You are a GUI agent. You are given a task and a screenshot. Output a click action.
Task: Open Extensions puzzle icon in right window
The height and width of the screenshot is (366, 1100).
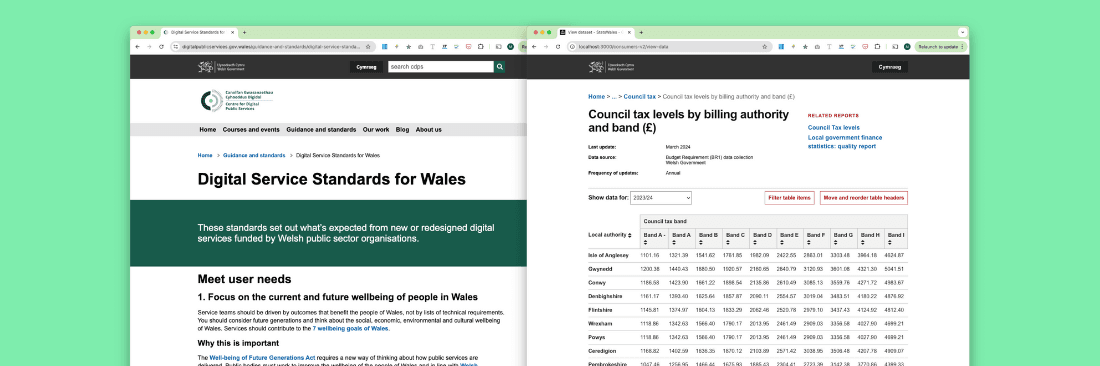pyautogui.click(x=878, y=46)
